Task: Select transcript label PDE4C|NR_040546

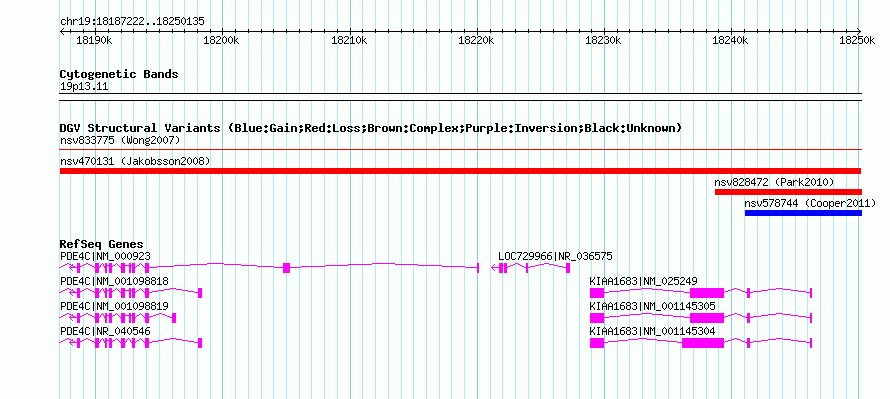Action: click(x=105, y=331)
